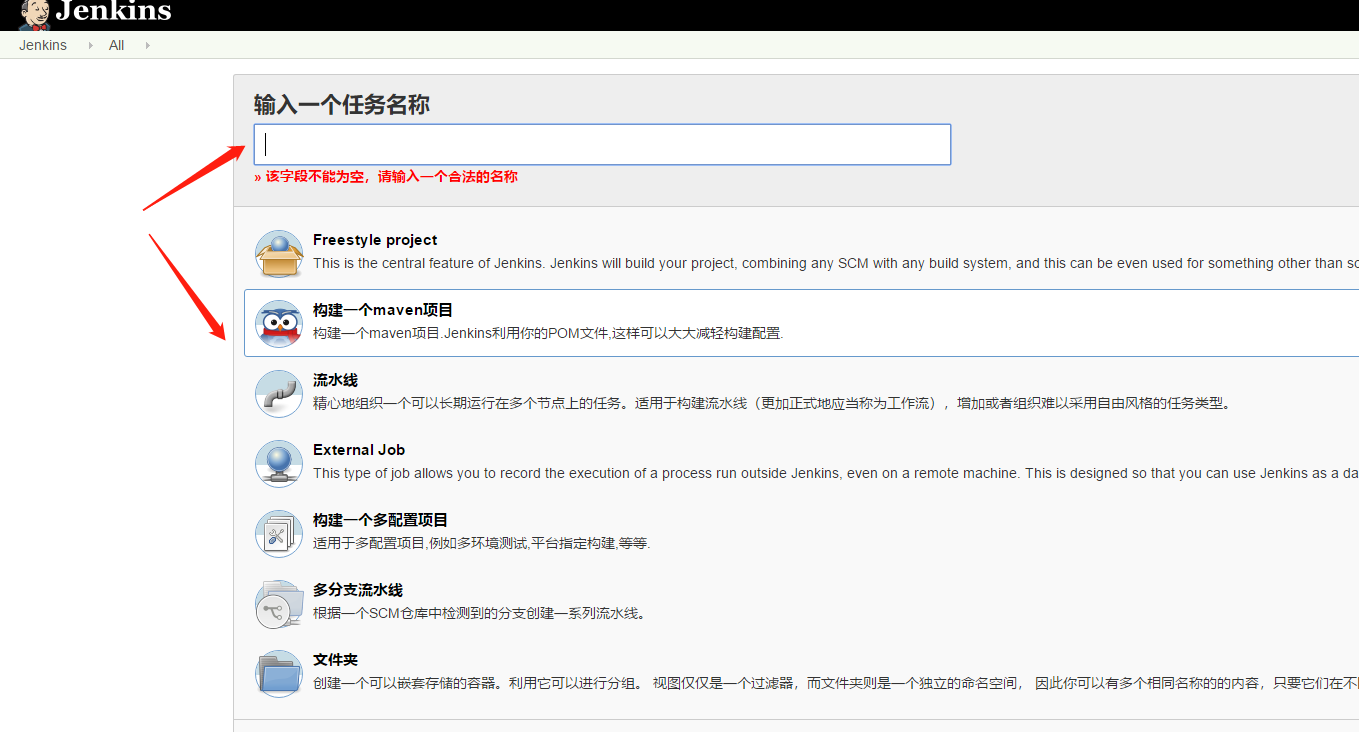Screen dimensions: 1359x732
Task: Click the 精心地组织 pipeline description
Action: point(772,403)
